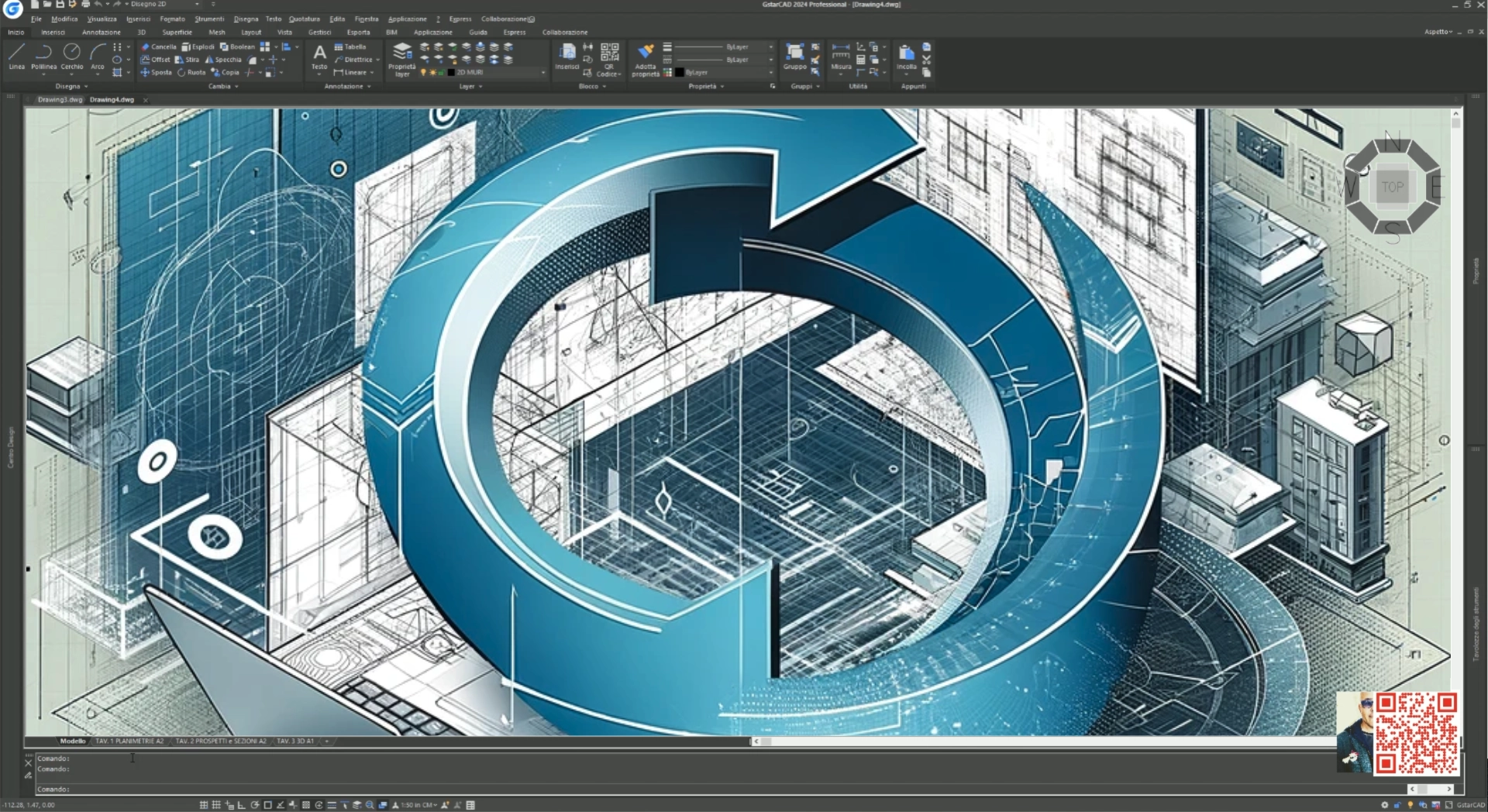Click the save icon in quick access toolbar
The height and width of the screenshot is (812, 1488).
pos(60,4)
